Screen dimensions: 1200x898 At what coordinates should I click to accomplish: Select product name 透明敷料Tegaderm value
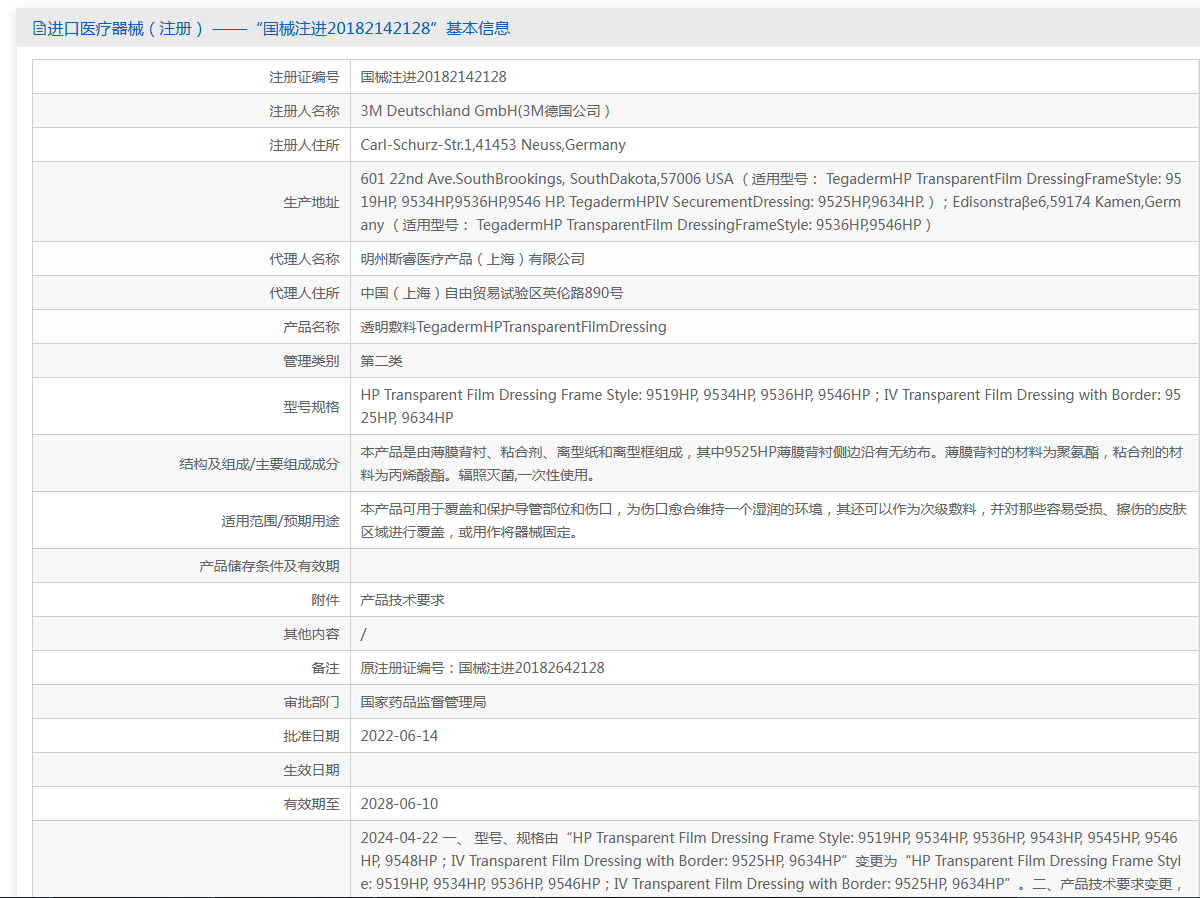[513, 327]
